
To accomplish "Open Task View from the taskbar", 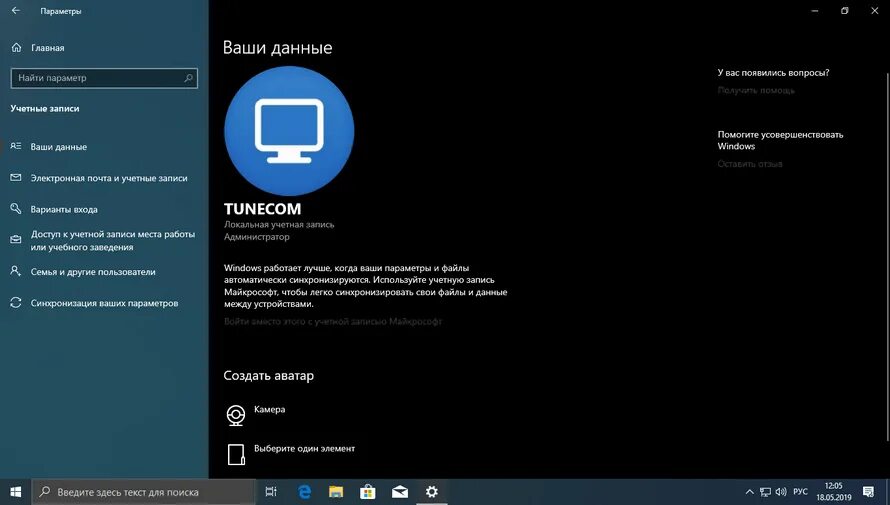I will coord(271,491).
